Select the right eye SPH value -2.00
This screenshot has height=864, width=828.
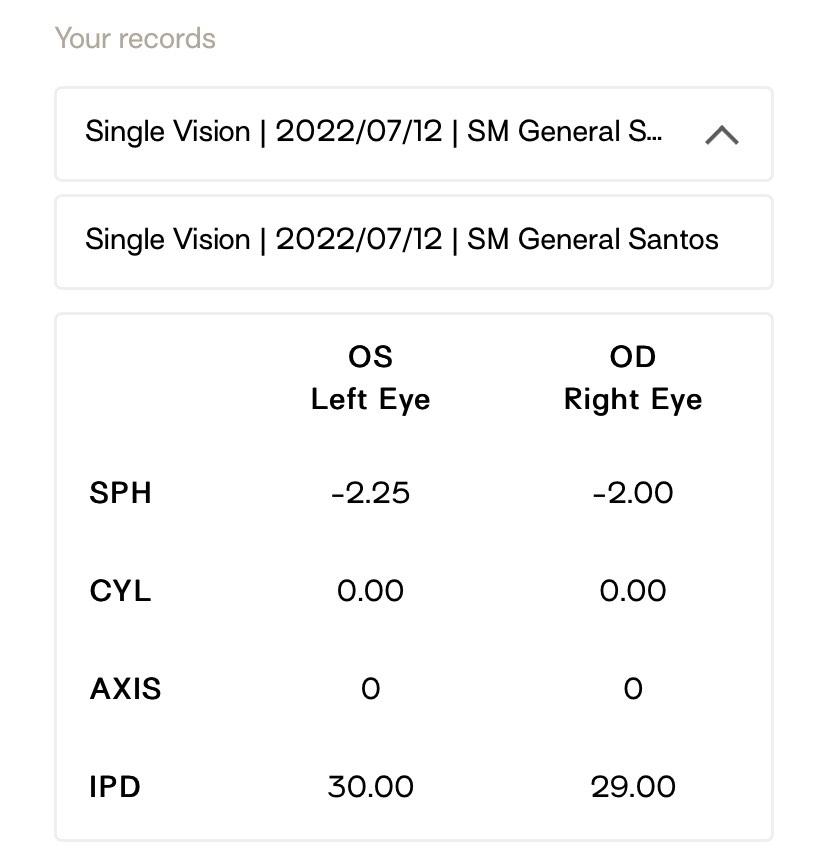coord(633,492)
